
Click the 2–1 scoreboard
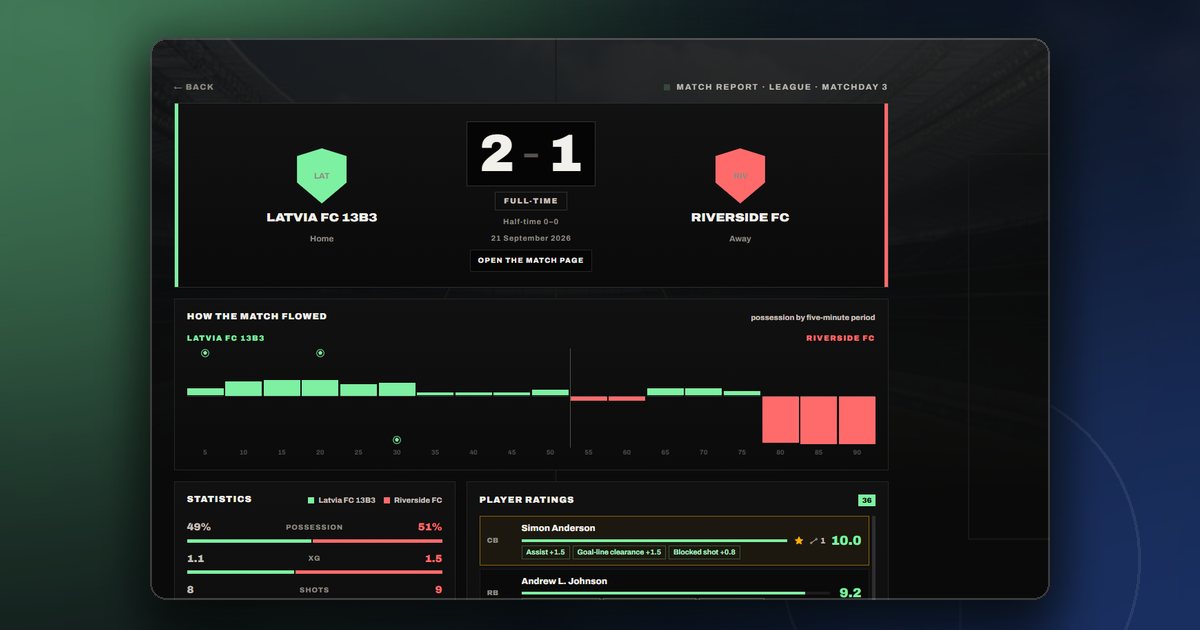pos(531,154)
